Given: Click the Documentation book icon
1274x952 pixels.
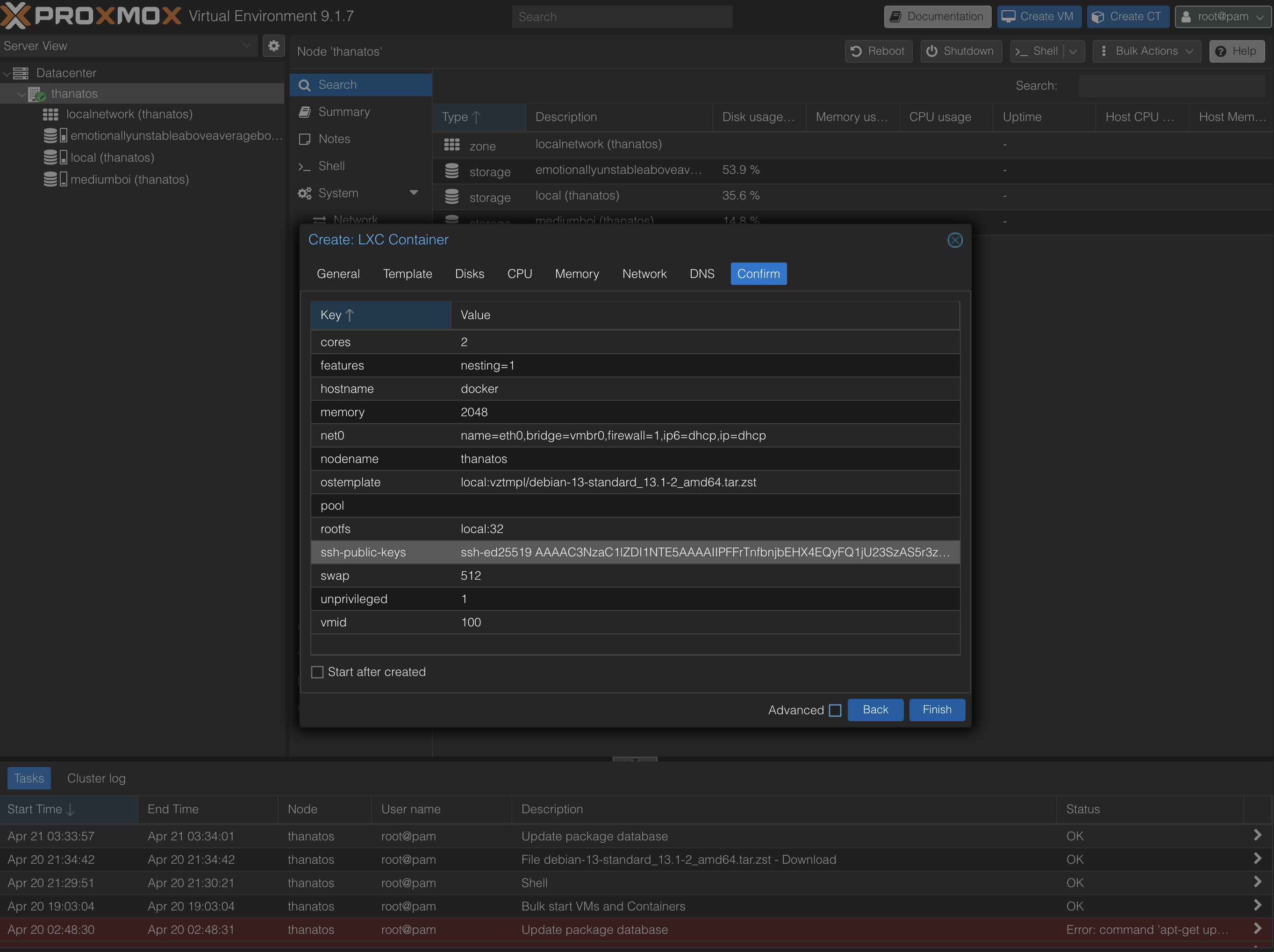Looking at the screenshot, I should point(895,17).
